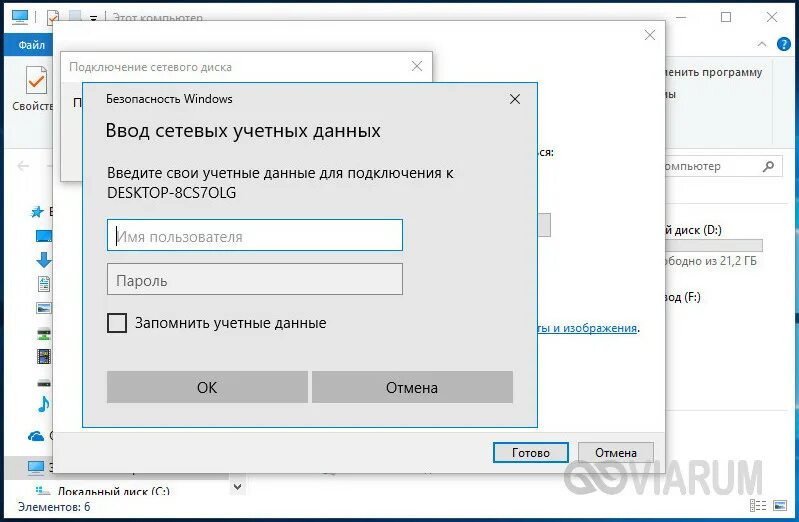Close the Безопасность Windows dialog
Image resolution: width=799 pixels, height=522 pixels.
[x=515, y=99]
